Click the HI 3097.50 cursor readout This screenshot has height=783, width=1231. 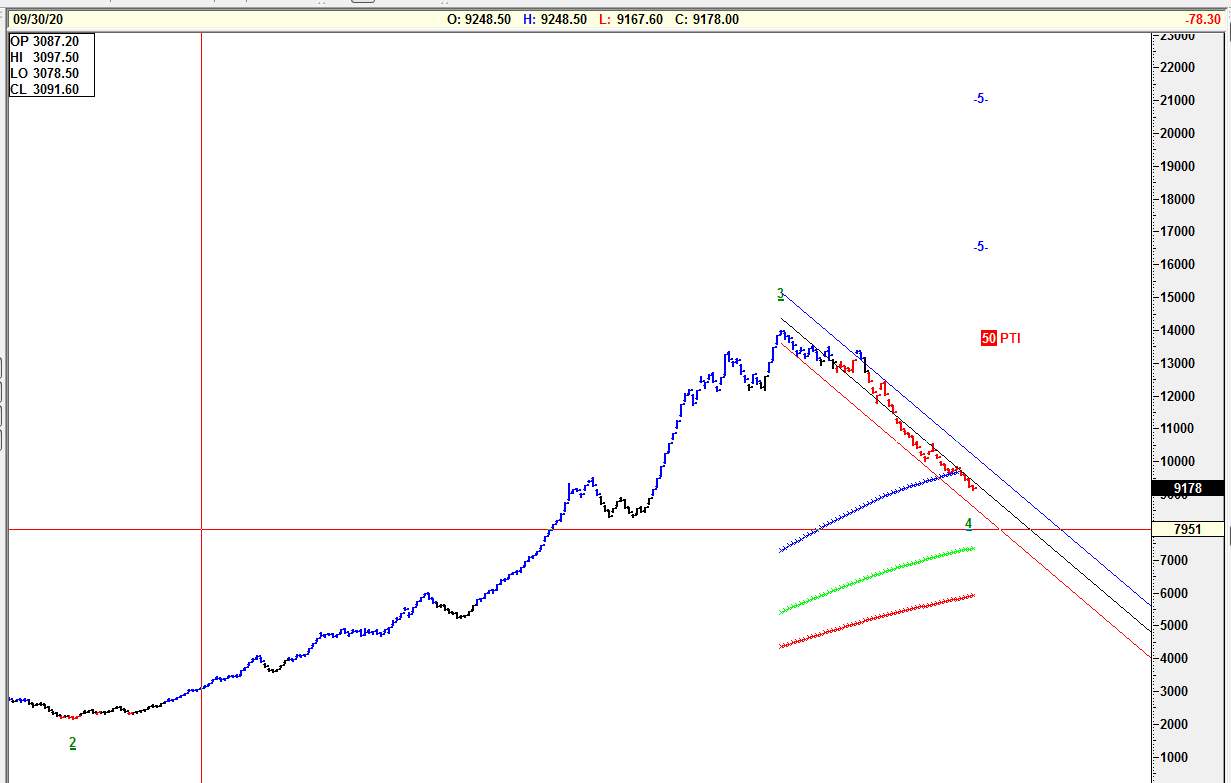click(44, 57)
